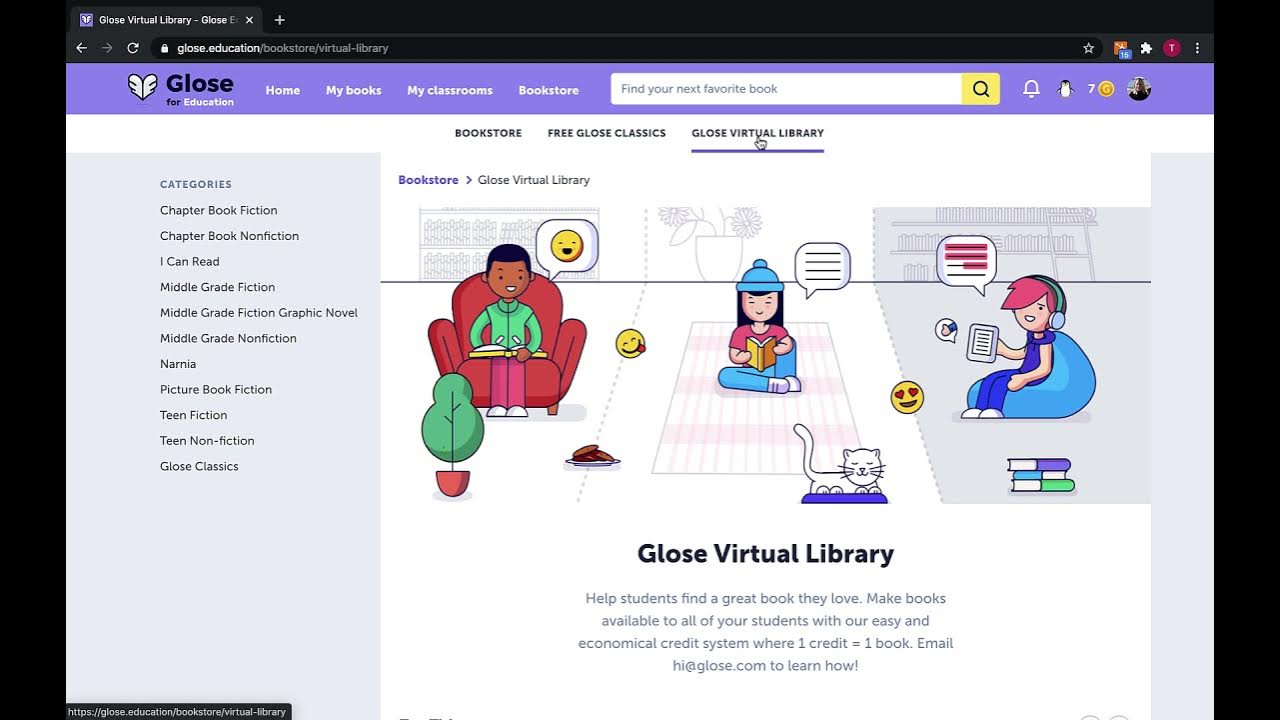The image size is (1280, 720).
Task: Close the Glose Virtual Library tab
Action: point(249,20)
